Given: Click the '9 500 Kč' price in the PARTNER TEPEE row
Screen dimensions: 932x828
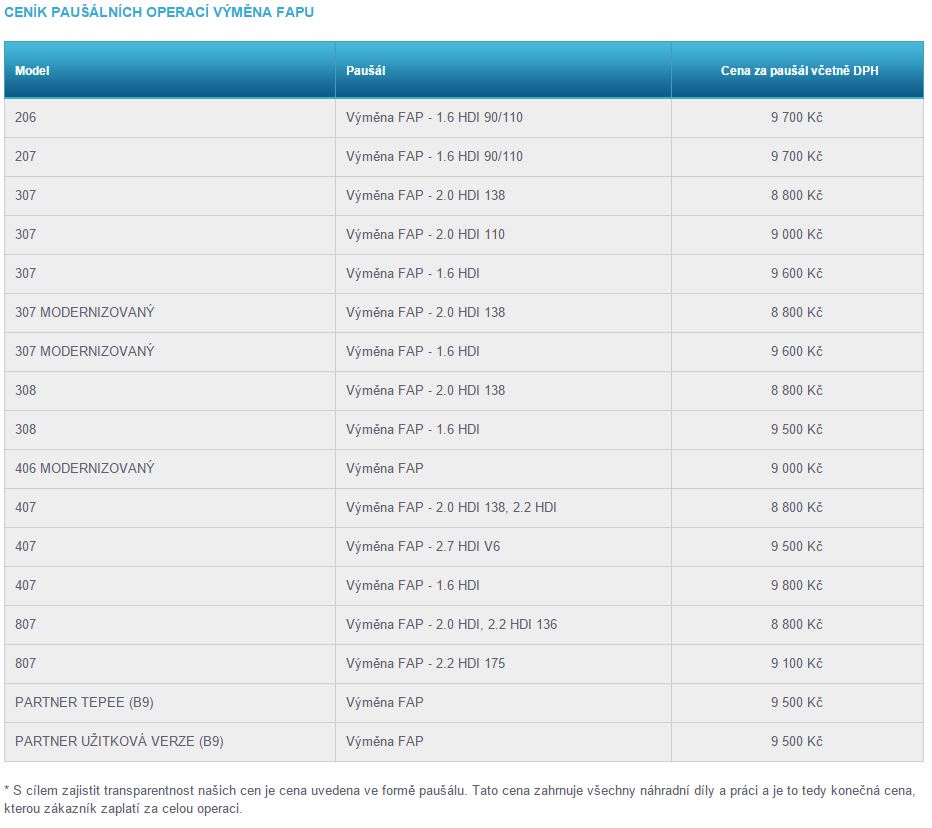Looking at the screenshot, I should point(796,703).
